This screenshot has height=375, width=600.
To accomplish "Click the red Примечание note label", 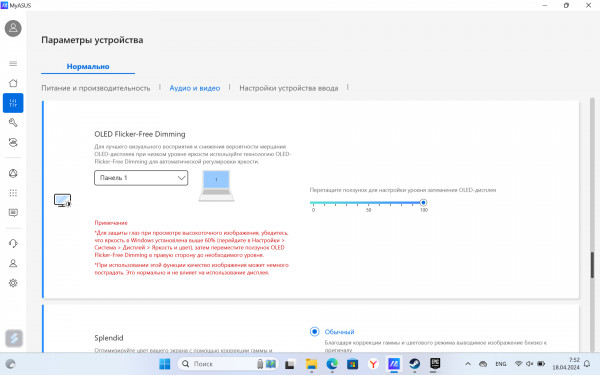I will coord(111,223).
